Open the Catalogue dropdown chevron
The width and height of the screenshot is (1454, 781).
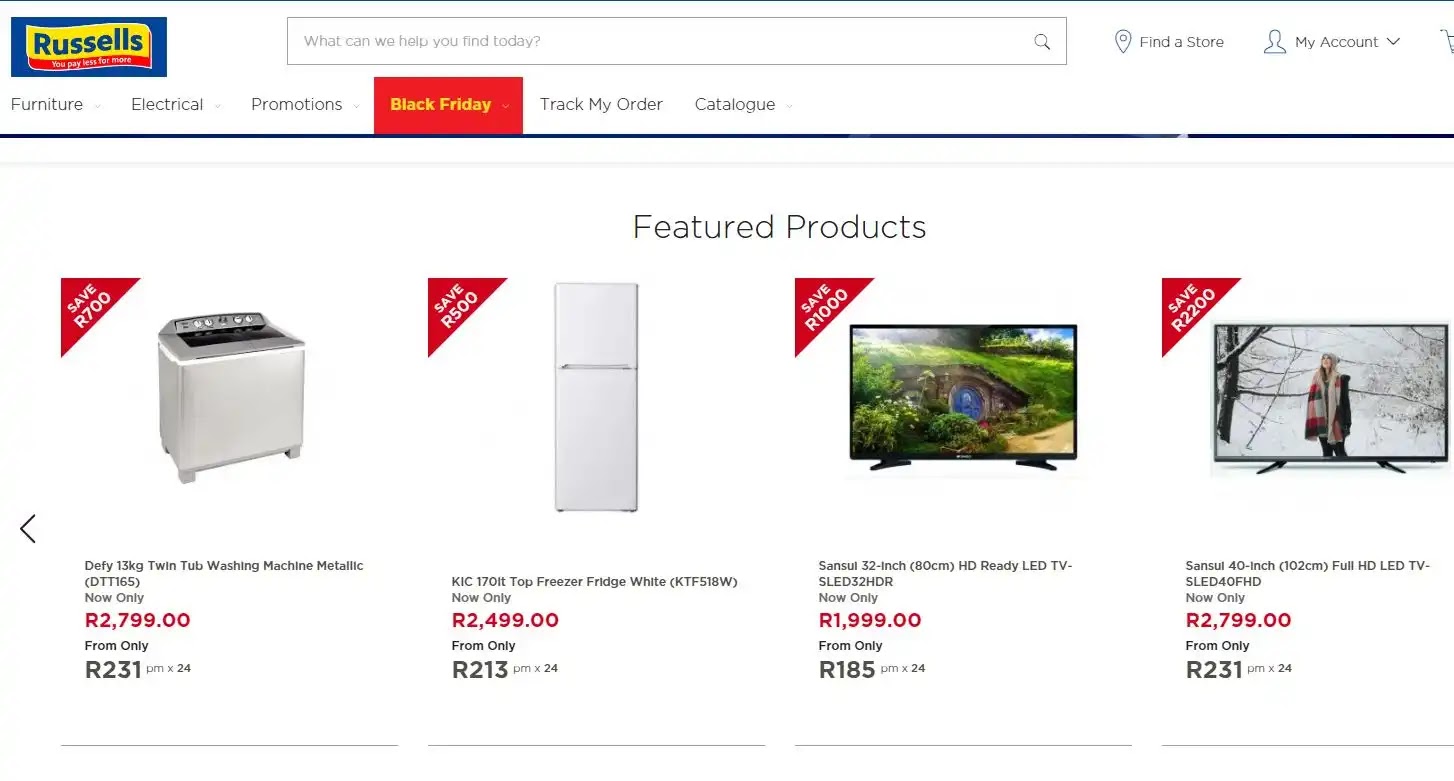pos(789,105)
